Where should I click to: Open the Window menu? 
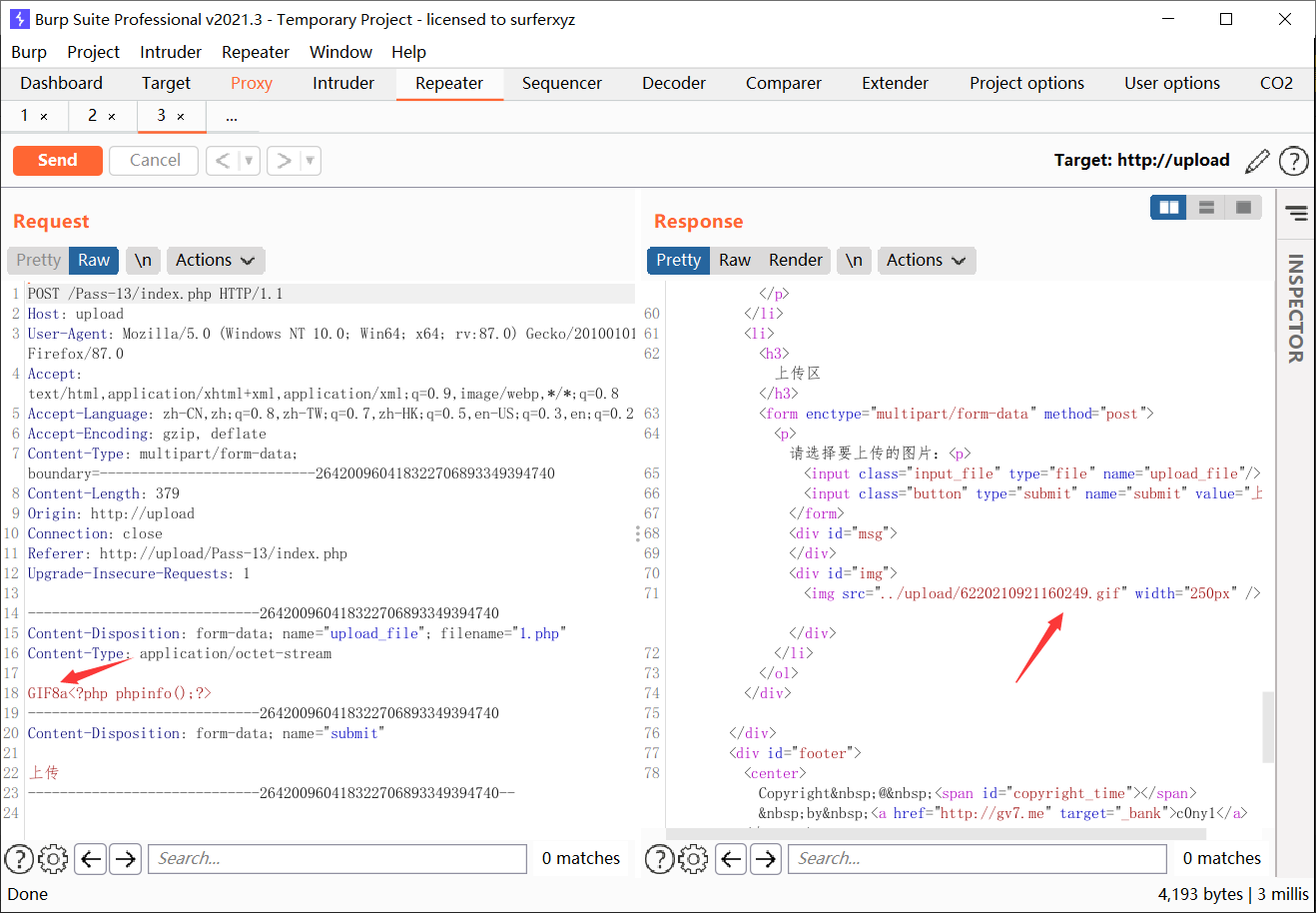coord(340,52)
